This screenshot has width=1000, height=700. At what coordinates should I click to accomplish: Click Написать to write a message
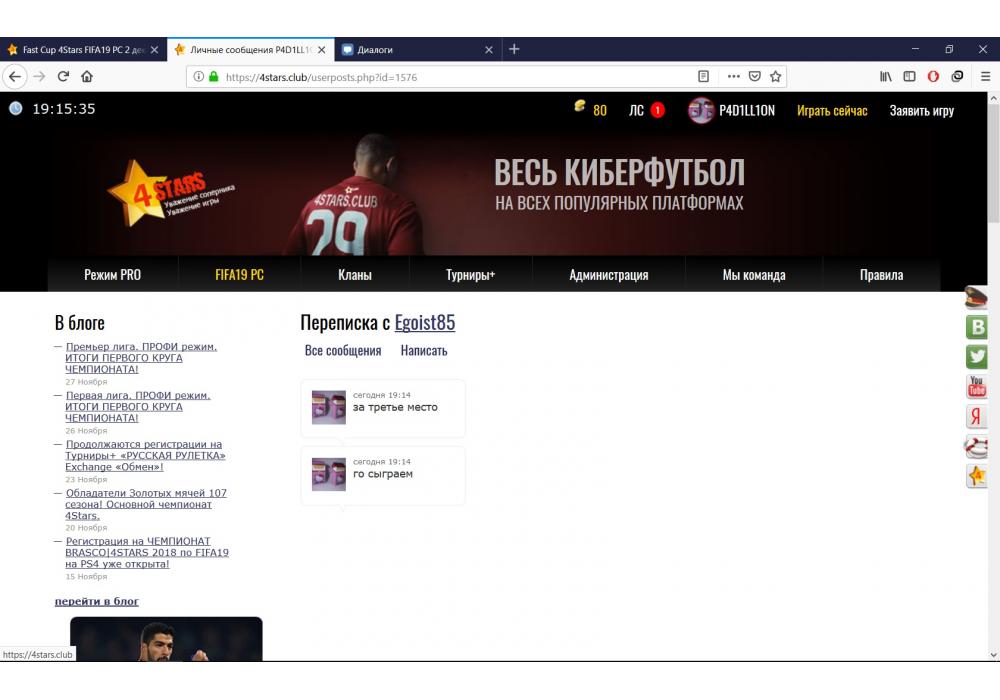coord(423,351)
